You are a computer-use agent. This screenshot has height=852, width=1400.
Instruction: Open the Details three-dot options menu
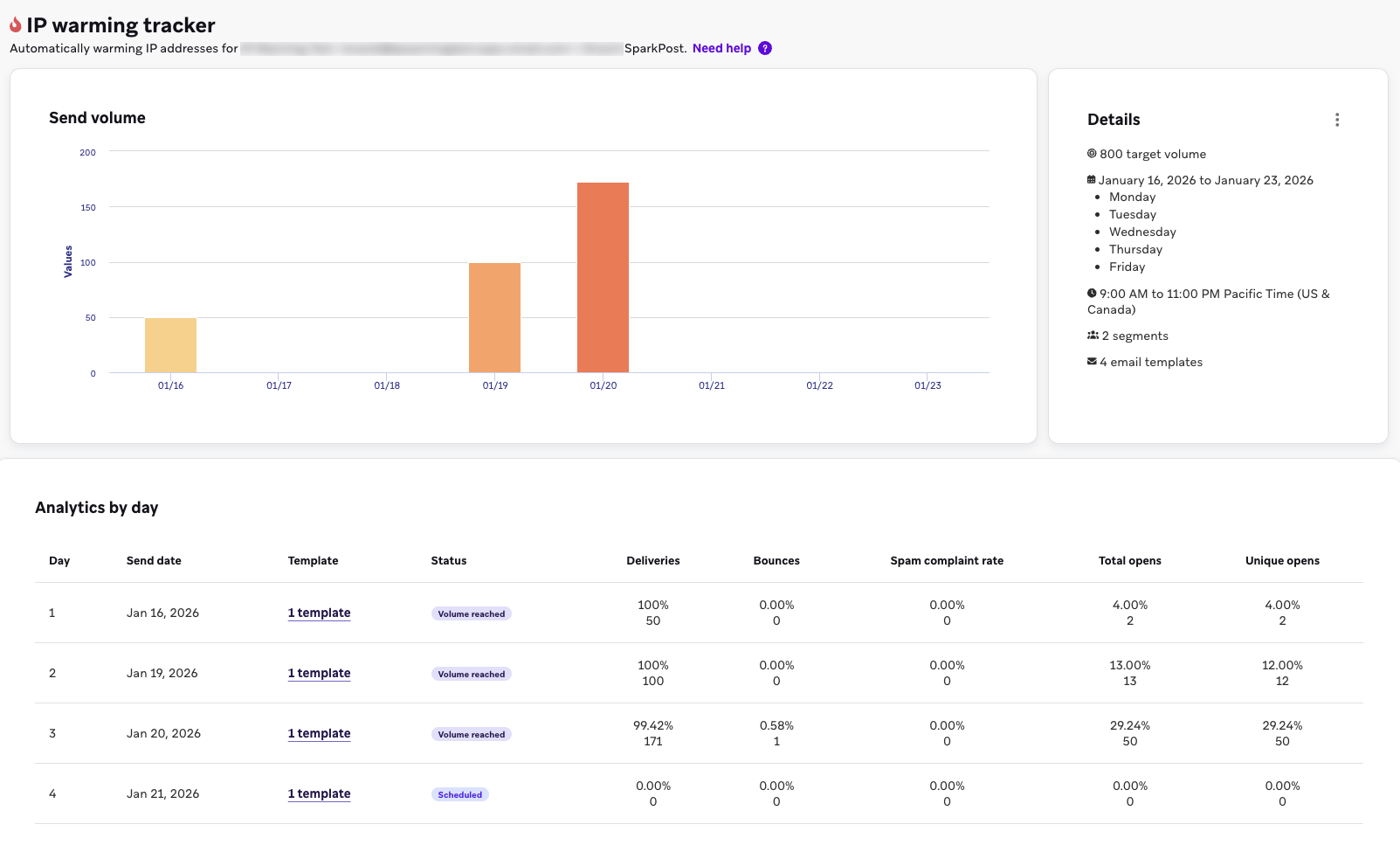1336,120
